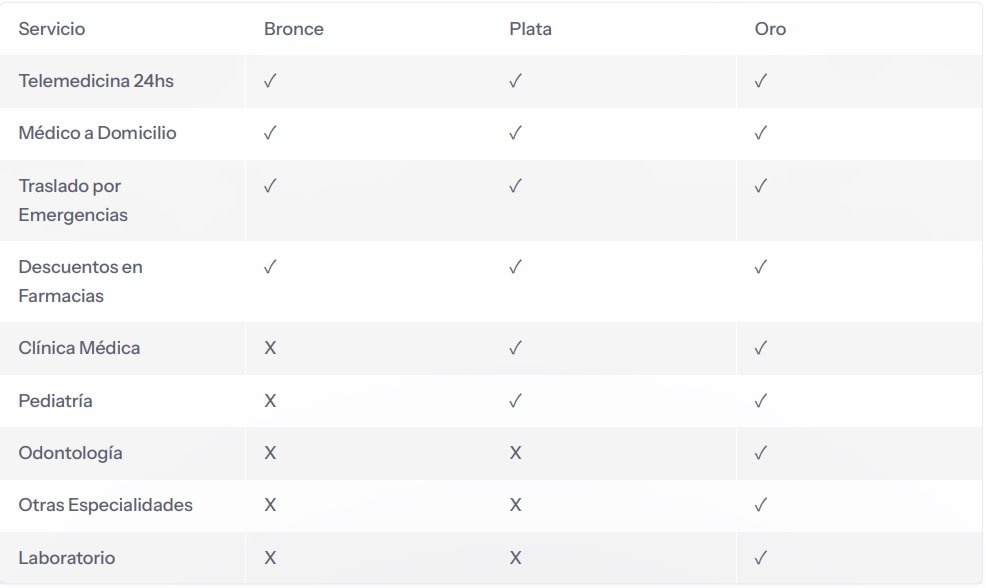This screenshot has height=588, width=986.
Task: Click the Bronce checkmark for Telemedicina 24hs
Action: [270, 81]
